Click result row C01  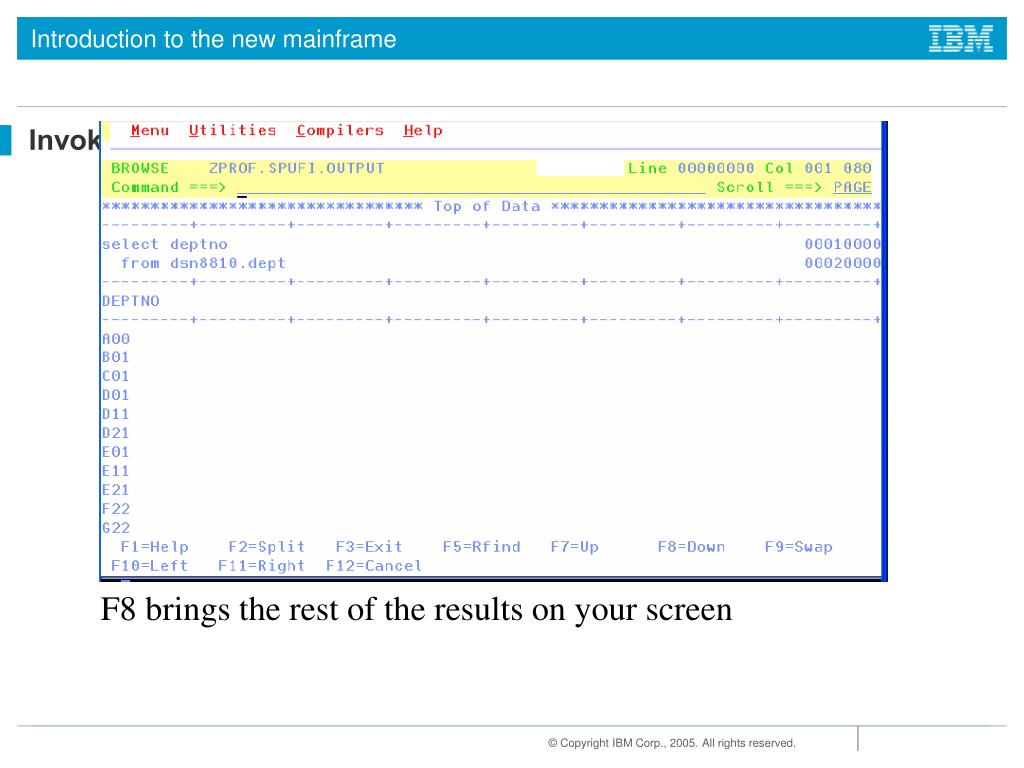click(116, 376)
